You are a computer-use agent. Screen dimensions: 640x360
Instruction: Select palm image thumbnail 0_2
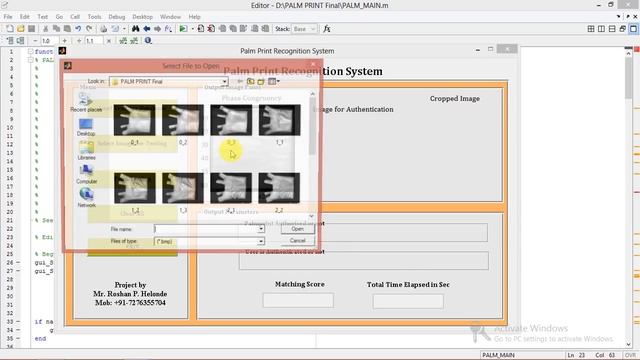coord(183,120)
